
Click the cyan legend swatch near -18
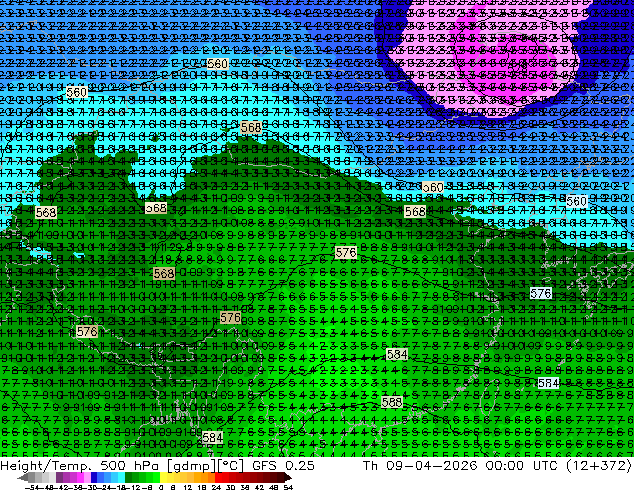(x=122, y=478)
